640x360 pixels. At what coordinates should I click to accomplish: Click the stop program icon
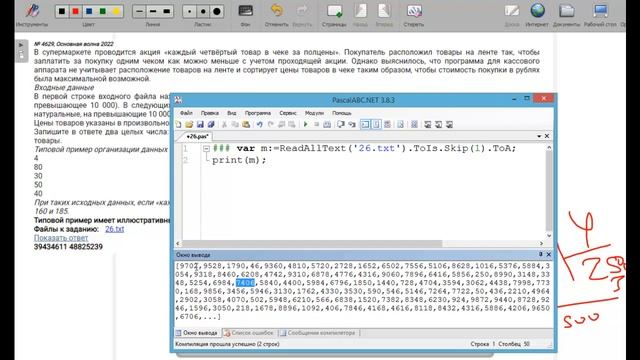[316, 124]
